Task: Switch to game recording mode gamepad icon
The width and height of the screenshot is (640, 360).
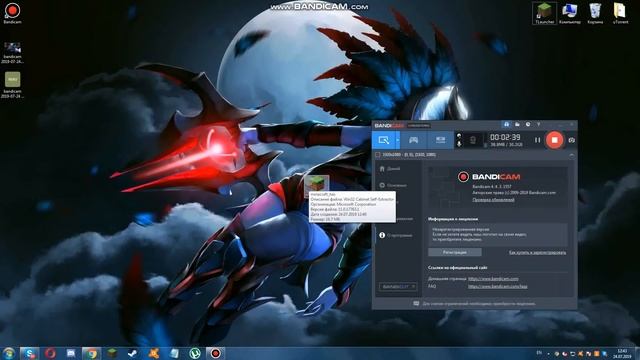Action: click(413, 140)
